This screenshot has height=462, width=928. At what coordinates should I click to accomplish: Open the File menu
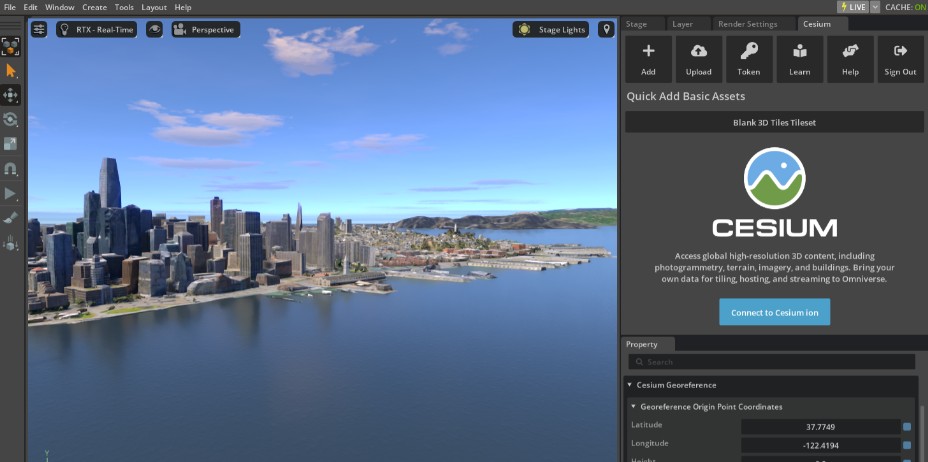[9, 7]
